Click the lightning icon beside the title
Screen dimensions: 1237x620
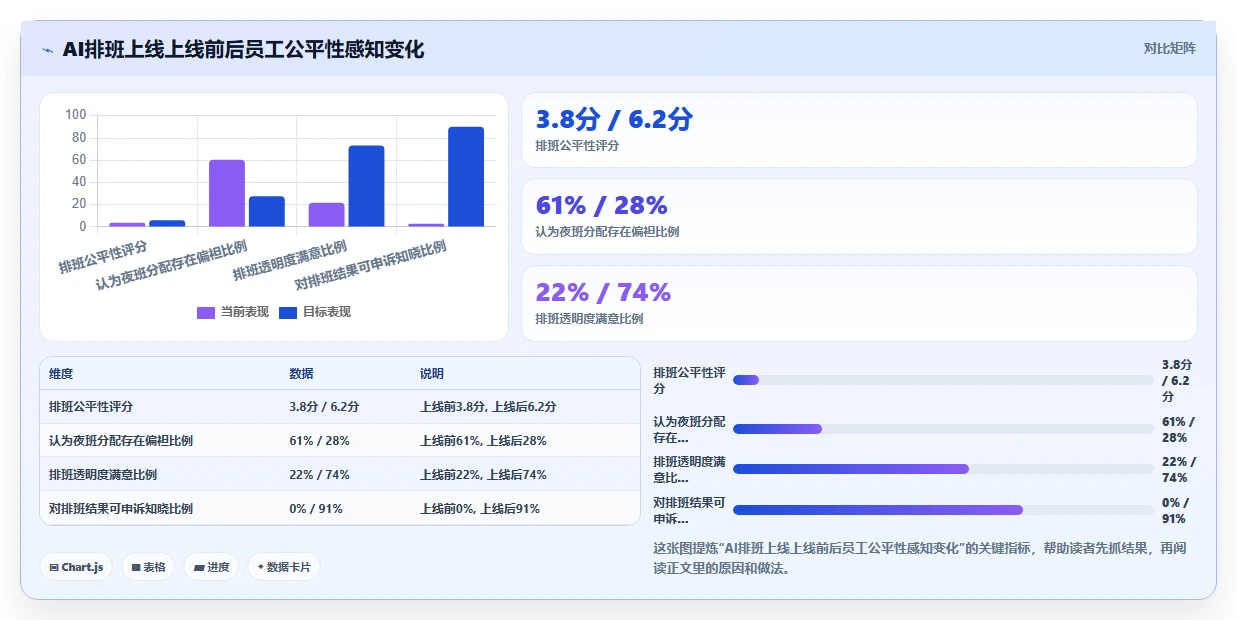47,50
